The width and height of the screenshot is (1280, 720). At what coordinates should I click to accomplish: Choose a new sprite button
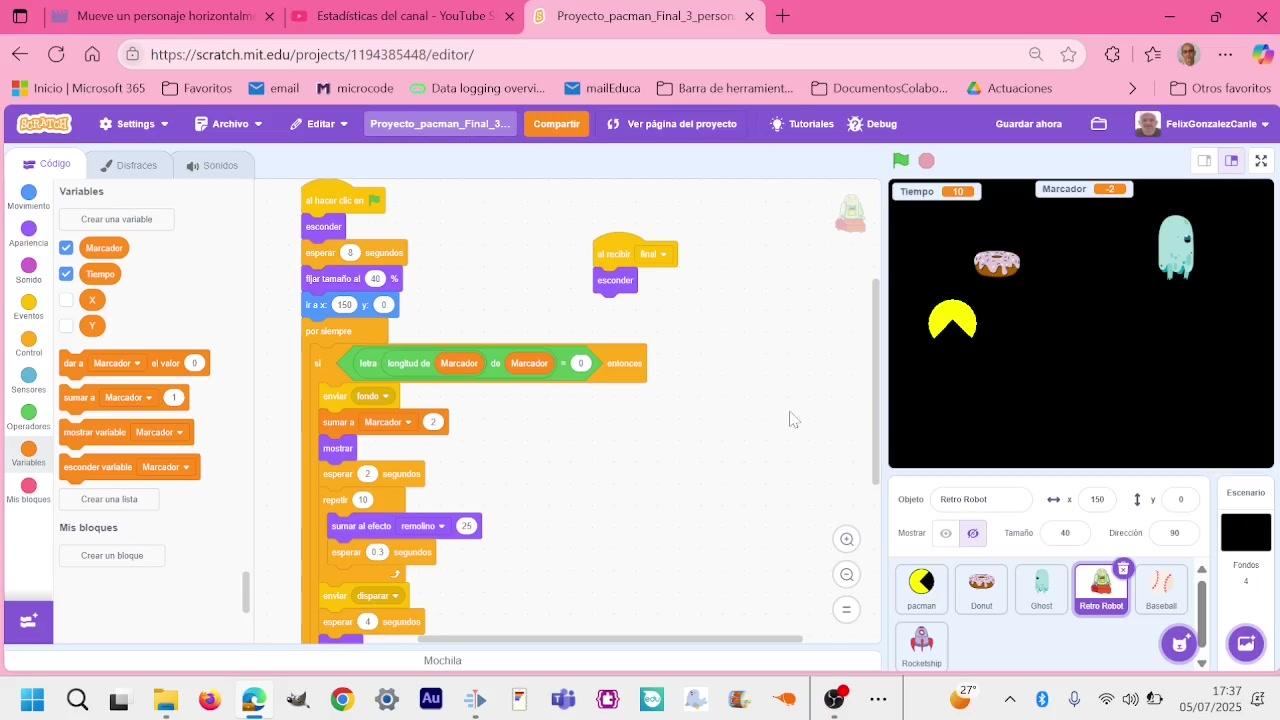1180,643
